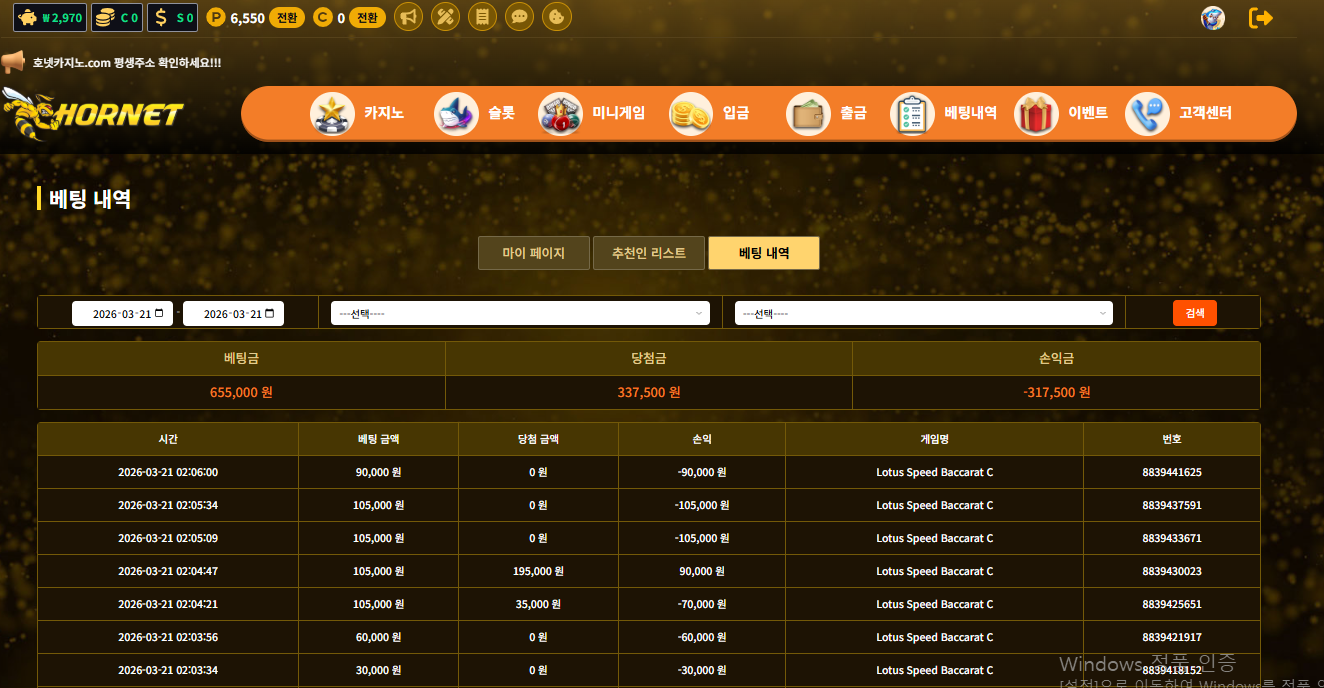Click the logout arrow icon

(x=1261, y=18)
